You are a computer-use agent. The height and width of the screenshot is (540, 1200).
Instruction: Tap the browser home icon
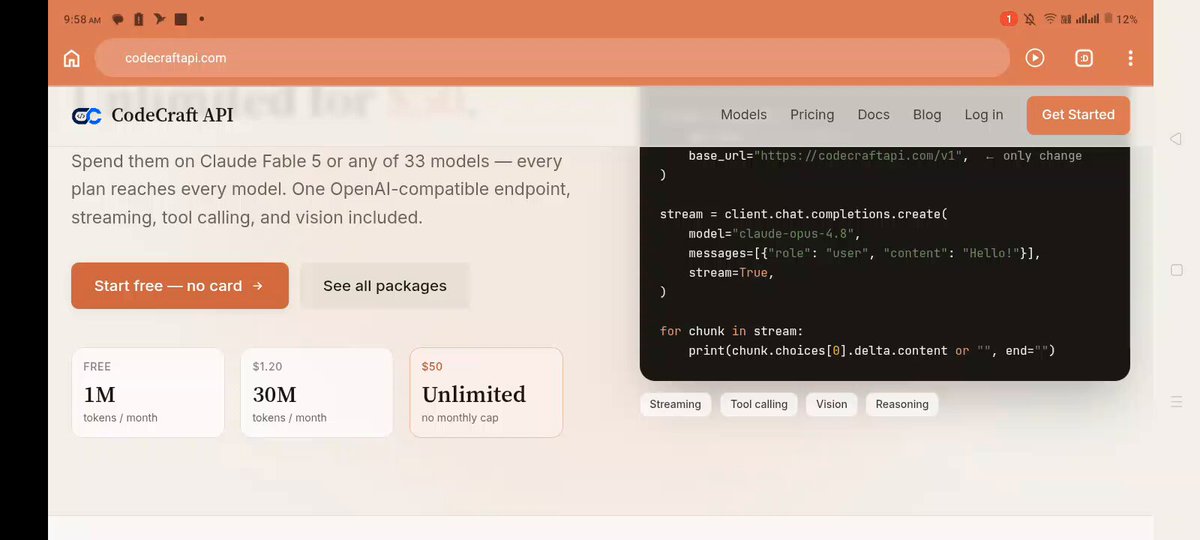72,58
